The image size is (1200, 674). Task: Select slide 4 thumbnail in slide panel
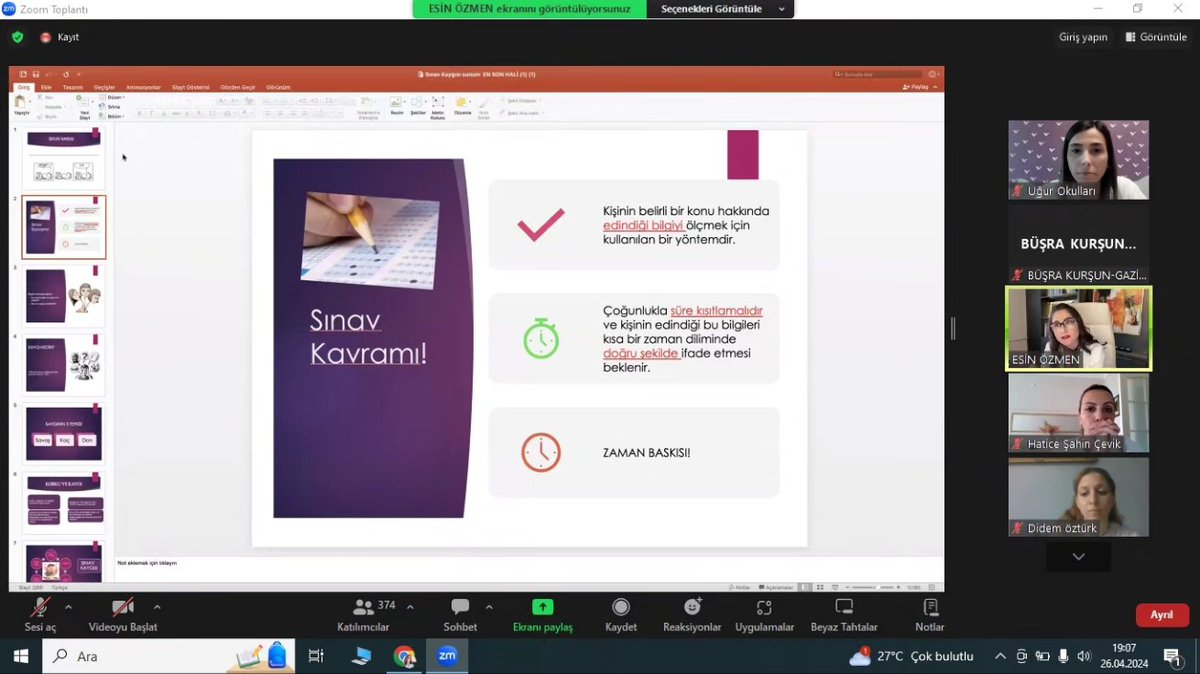(64, 365)
